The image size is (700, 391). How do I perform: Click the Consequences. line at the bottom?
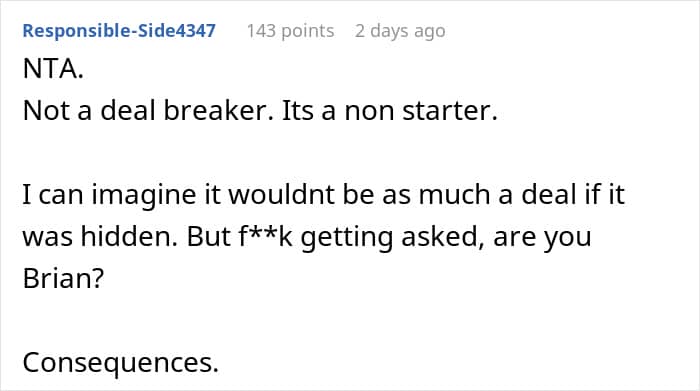[121, 363]
